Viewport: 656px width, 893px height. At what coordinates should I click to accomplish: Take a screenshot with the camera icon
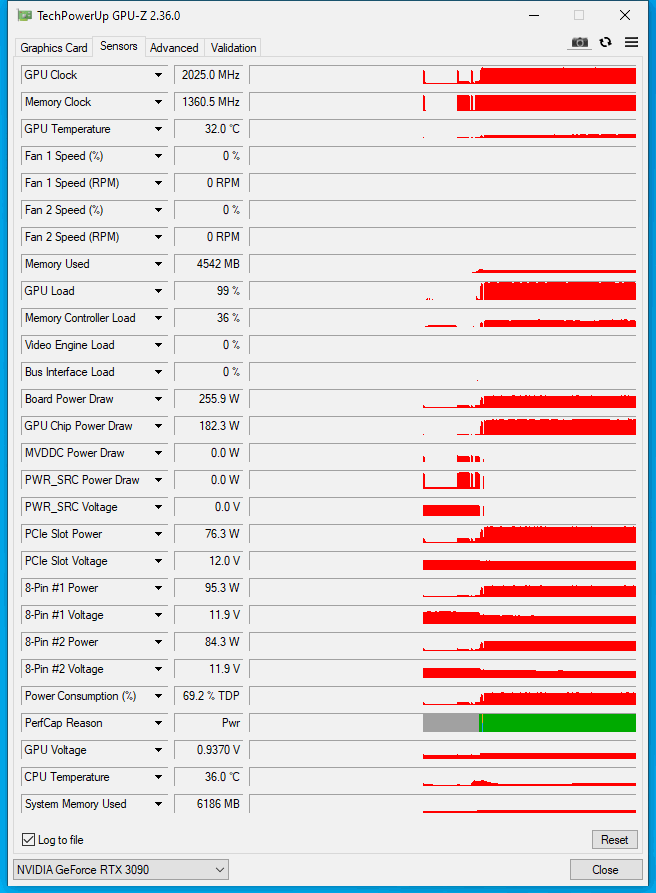click(x=580, y=43)
